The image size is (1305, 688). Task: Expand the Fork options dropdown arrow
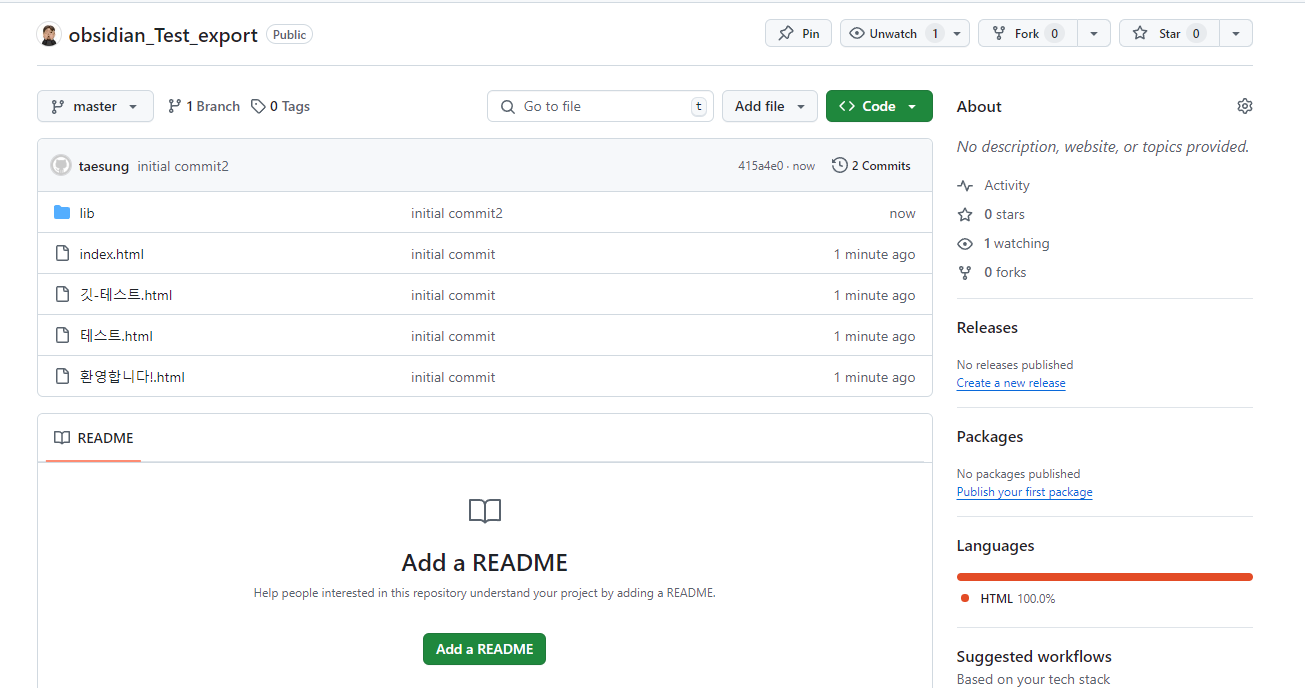[x=1094, y=34]
